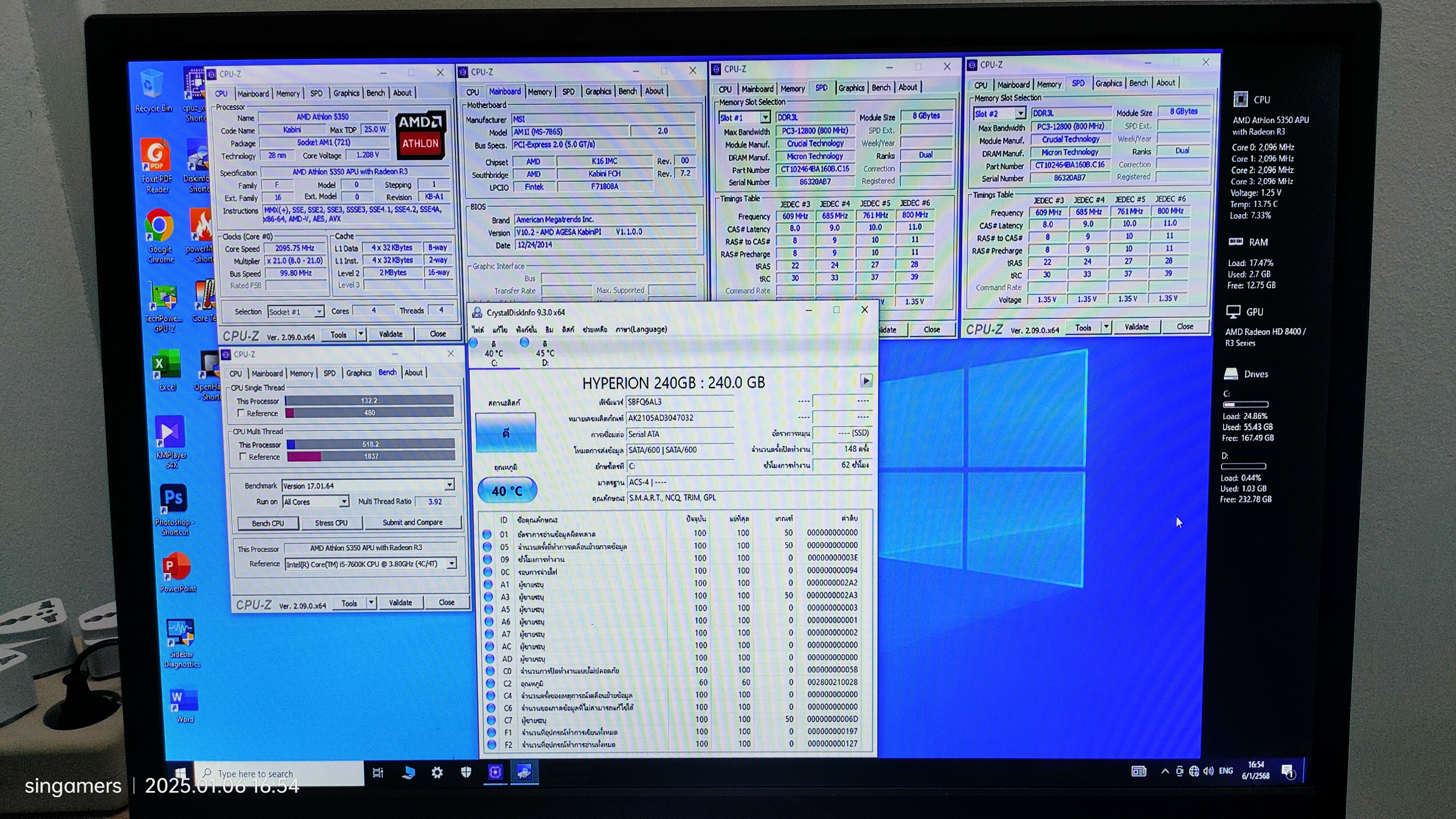This screenshot has height=819, width=1456.
Task: Click the 40 °C temperature button
Action: click(x=507, y=490)
